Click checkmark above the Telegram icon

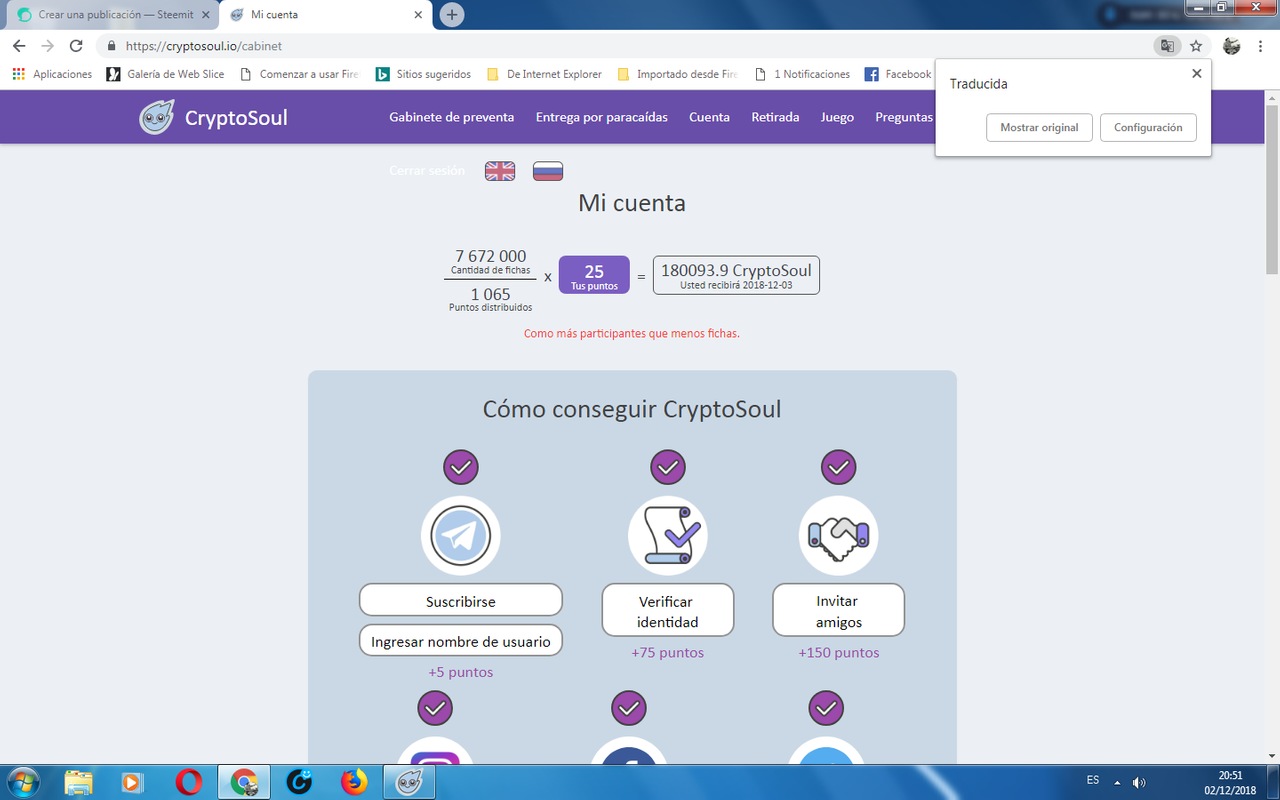(461, 467)
